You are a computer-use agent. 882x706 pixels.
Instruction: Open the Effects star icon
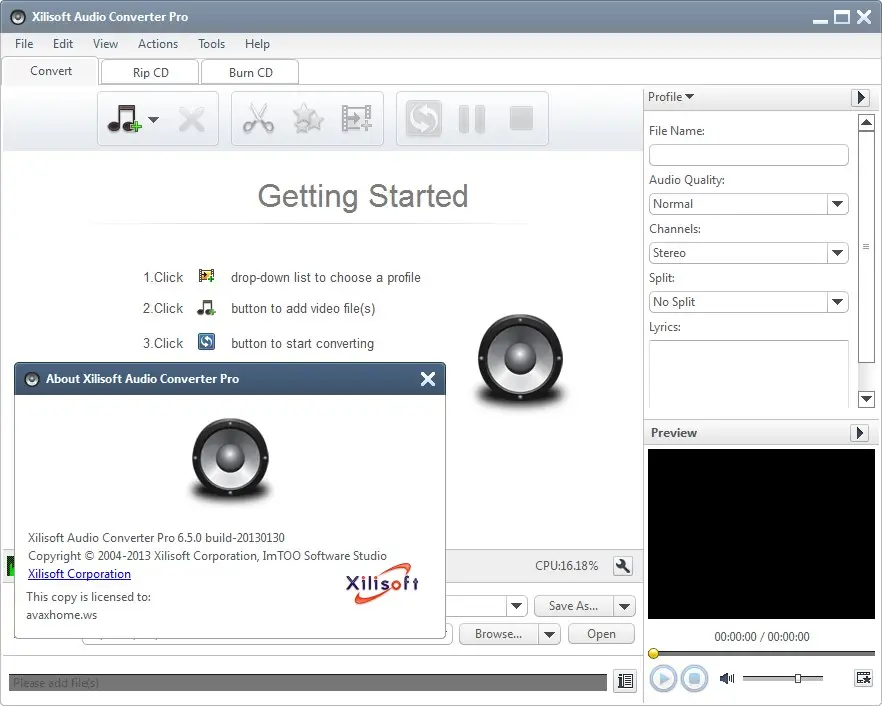pos(308,119)
